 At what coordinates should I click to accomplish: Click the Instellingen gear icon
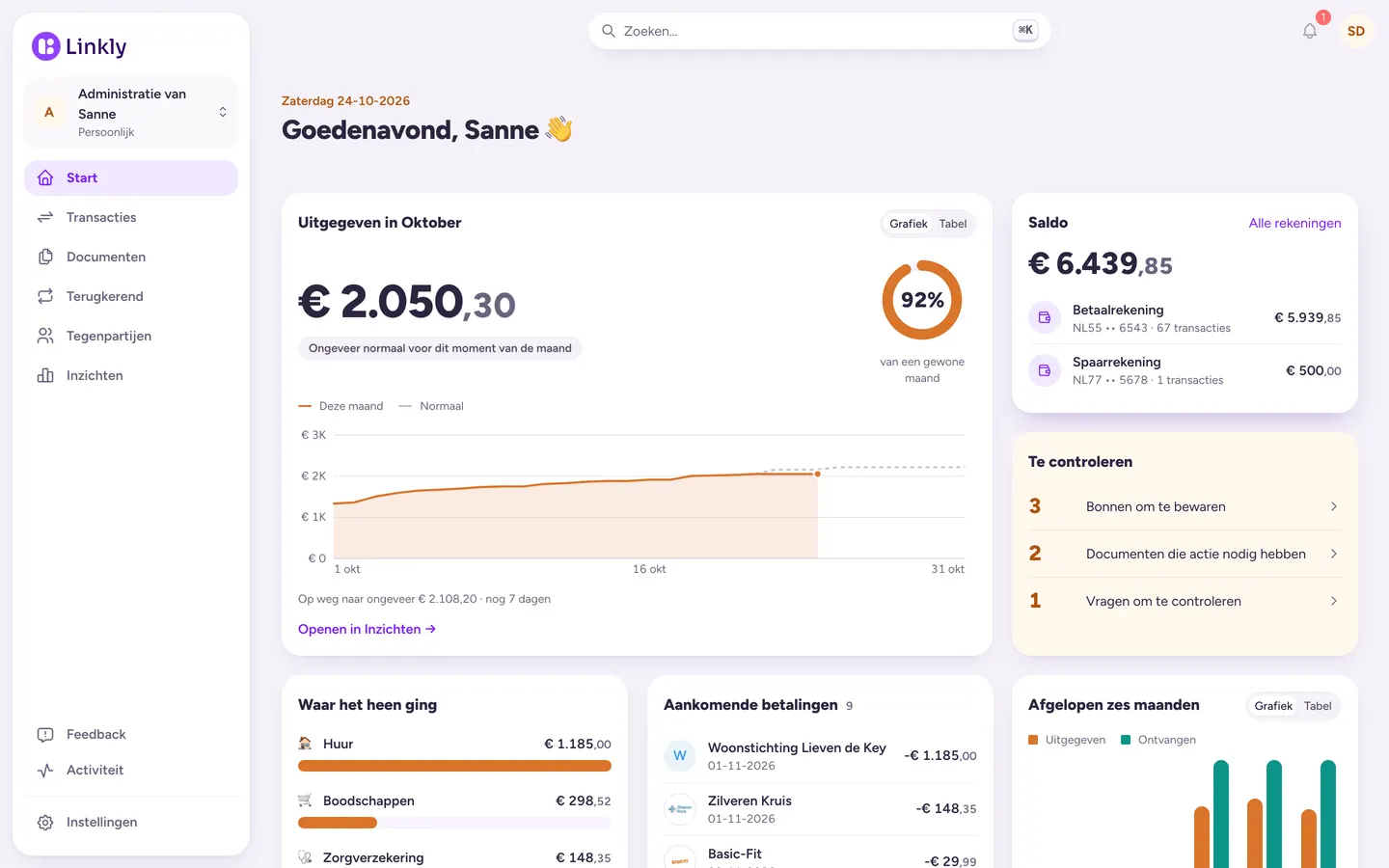pos(45,822)
